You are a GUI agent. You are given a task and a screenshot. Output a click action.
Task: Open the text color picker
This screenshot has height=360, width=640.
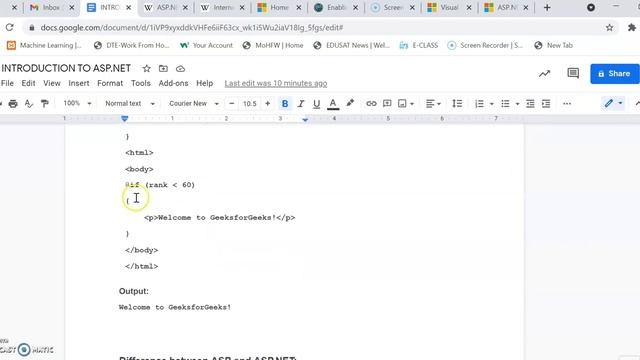click(333, 104)
